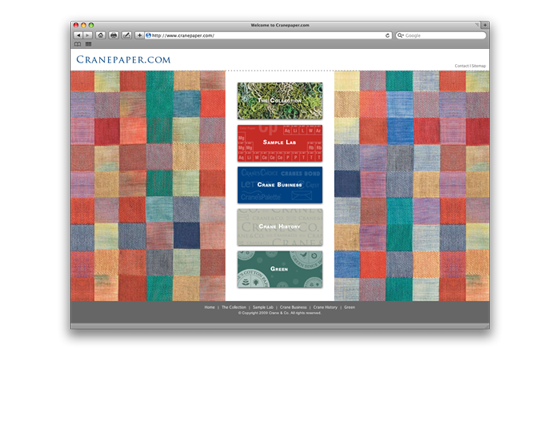Open the bookmarks book icon
Screen dimensions: 560x421
[78, 44]
